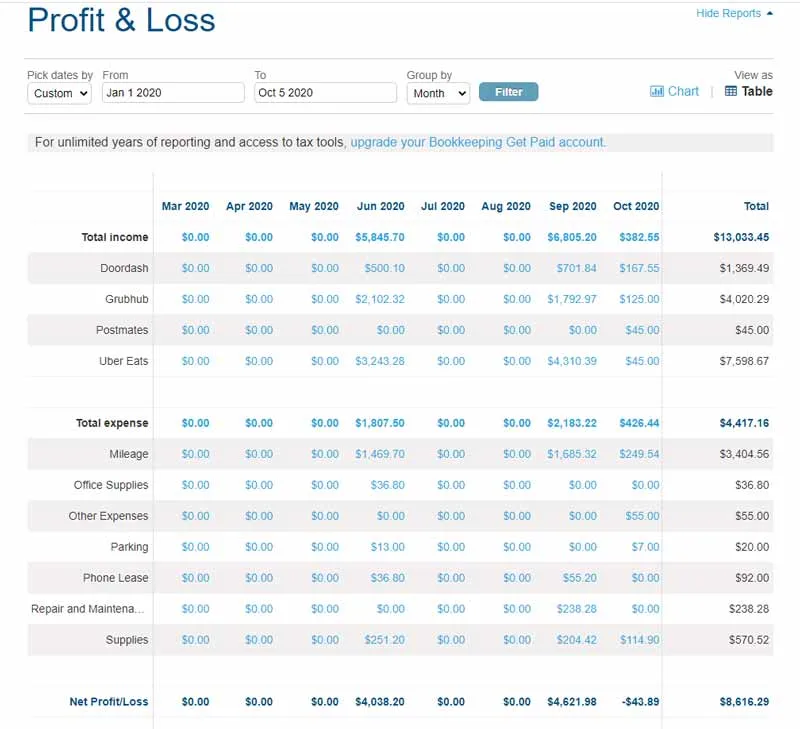800x729 pixels.
Task: Open upgrade your Bookkeeping Get Paid account link
Action: (478, 142)
